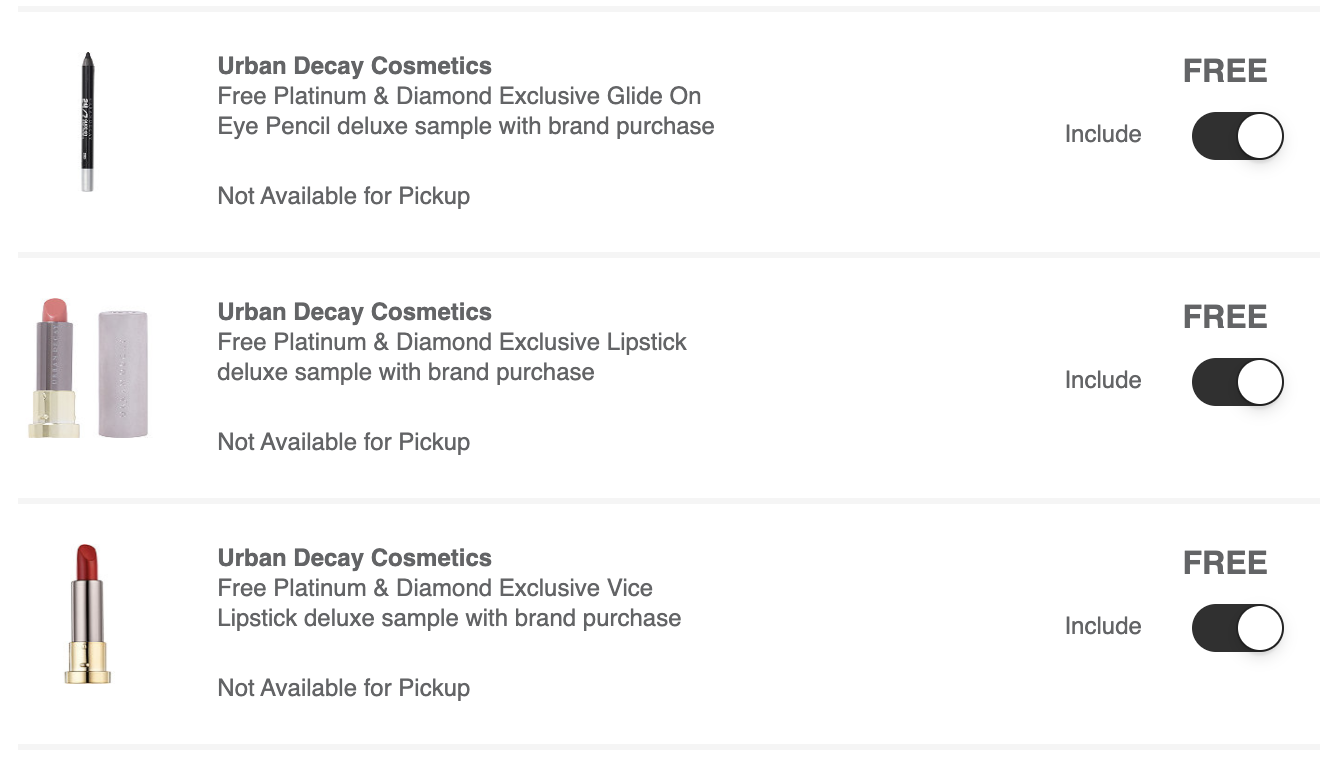Click FREE price on Vice Lipstick offer
Screen dimensions: 1328x758
pyautogui.click(x=1225, y=563)
